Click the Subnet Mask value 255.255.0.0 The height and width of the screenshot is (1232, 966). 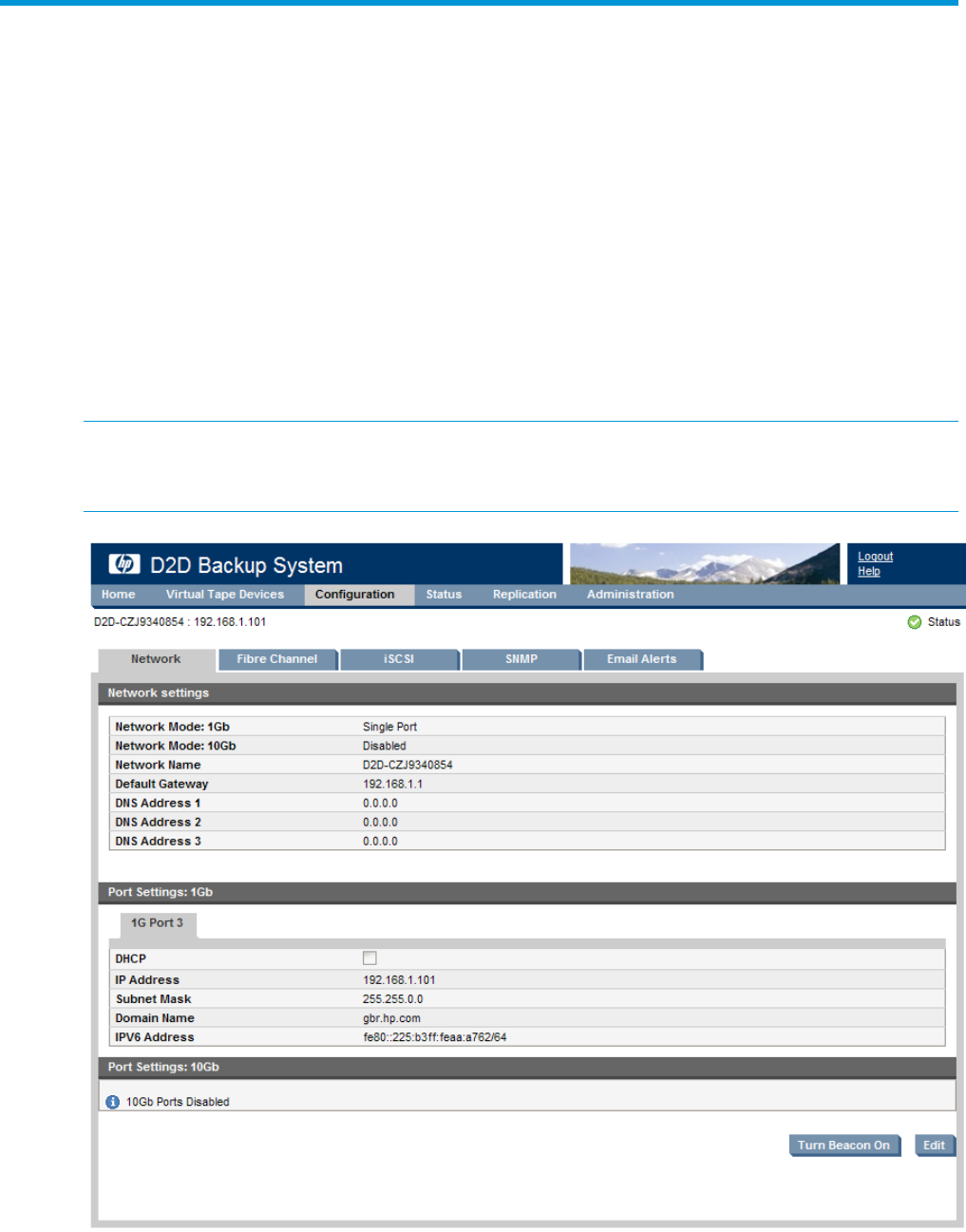pyautogui.click(x=393, y=999)
